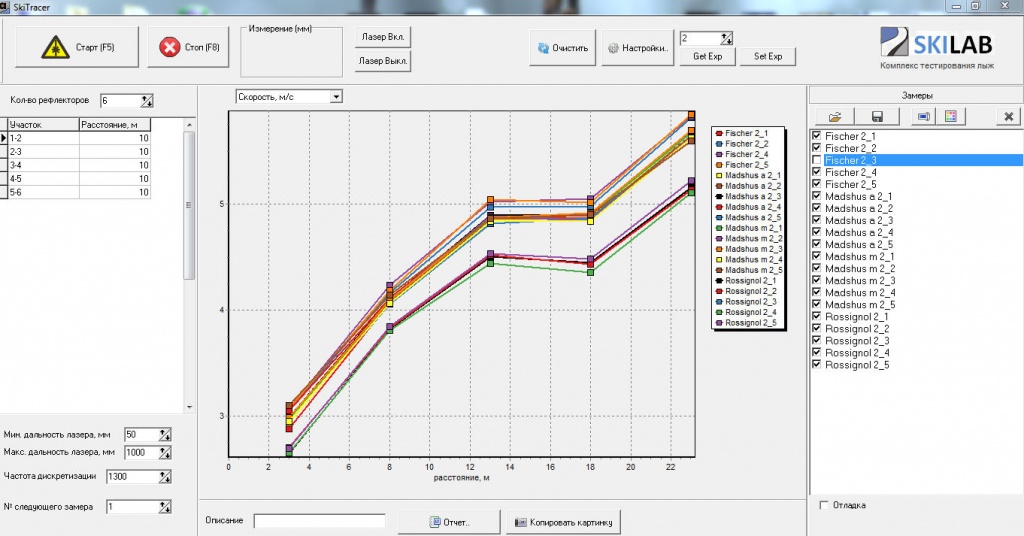Click the Старт (F5) laser start button
1024x536 pixels.
click(x=76, y=47)
